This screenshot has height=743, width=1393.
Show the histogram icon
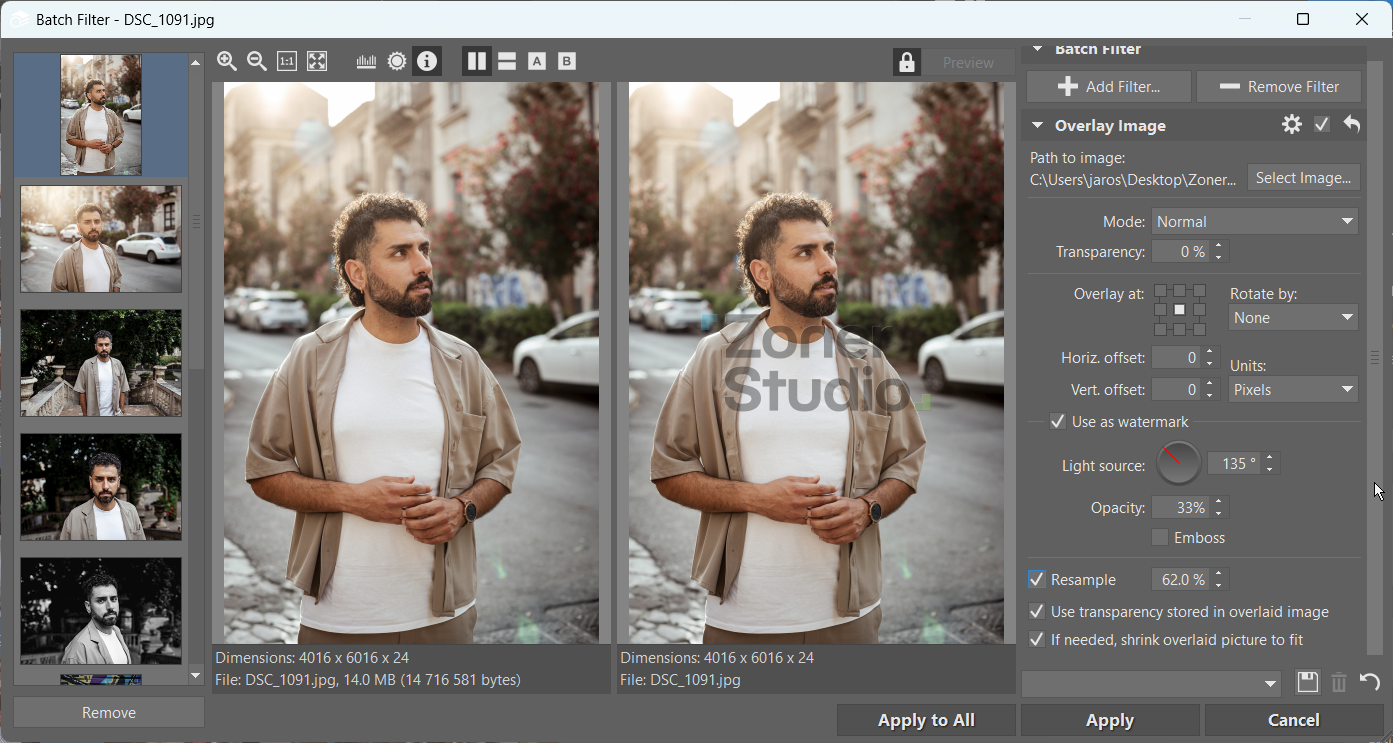[x=366, y=62]
